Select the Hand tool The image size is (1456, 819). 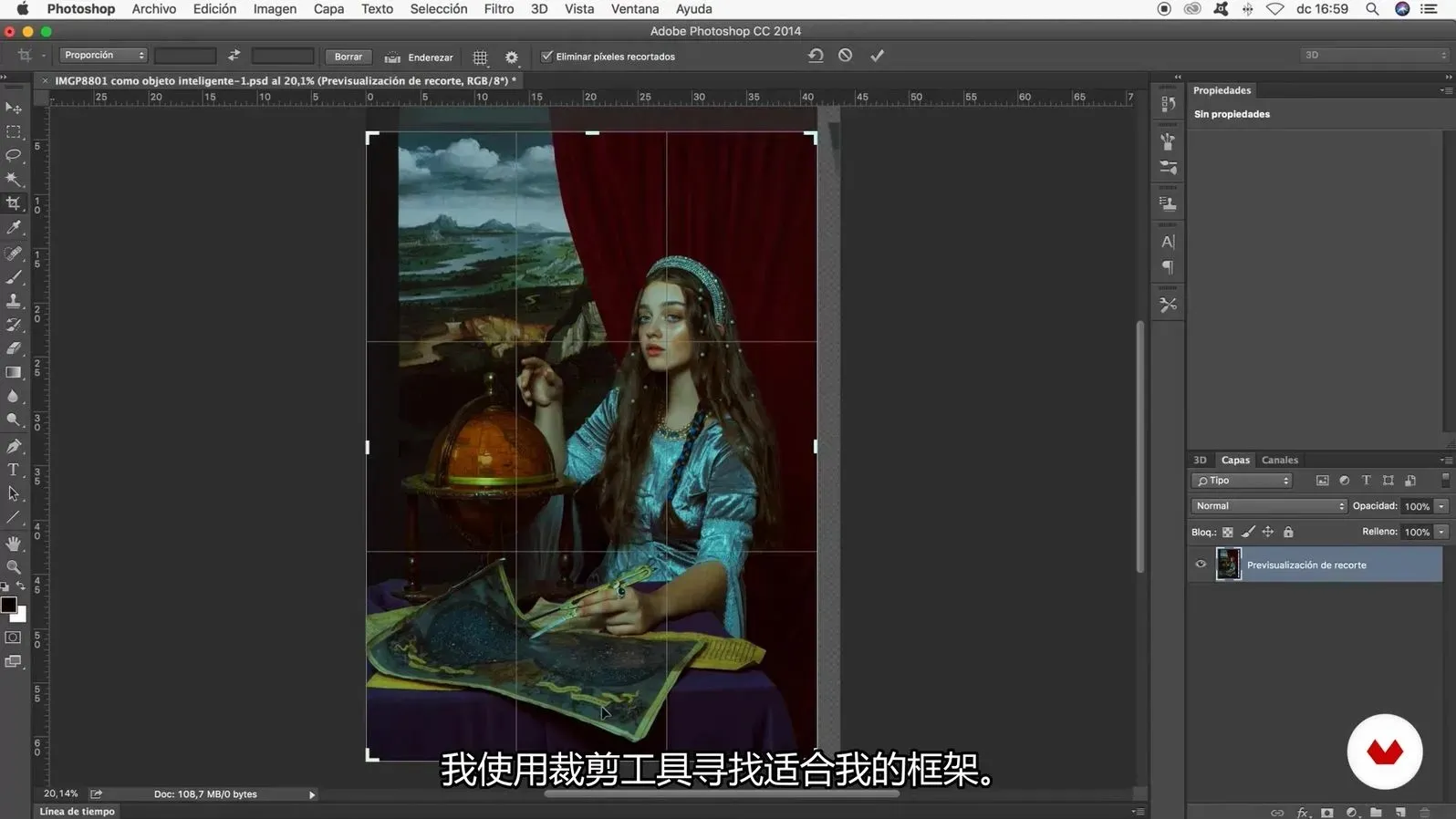14,543
